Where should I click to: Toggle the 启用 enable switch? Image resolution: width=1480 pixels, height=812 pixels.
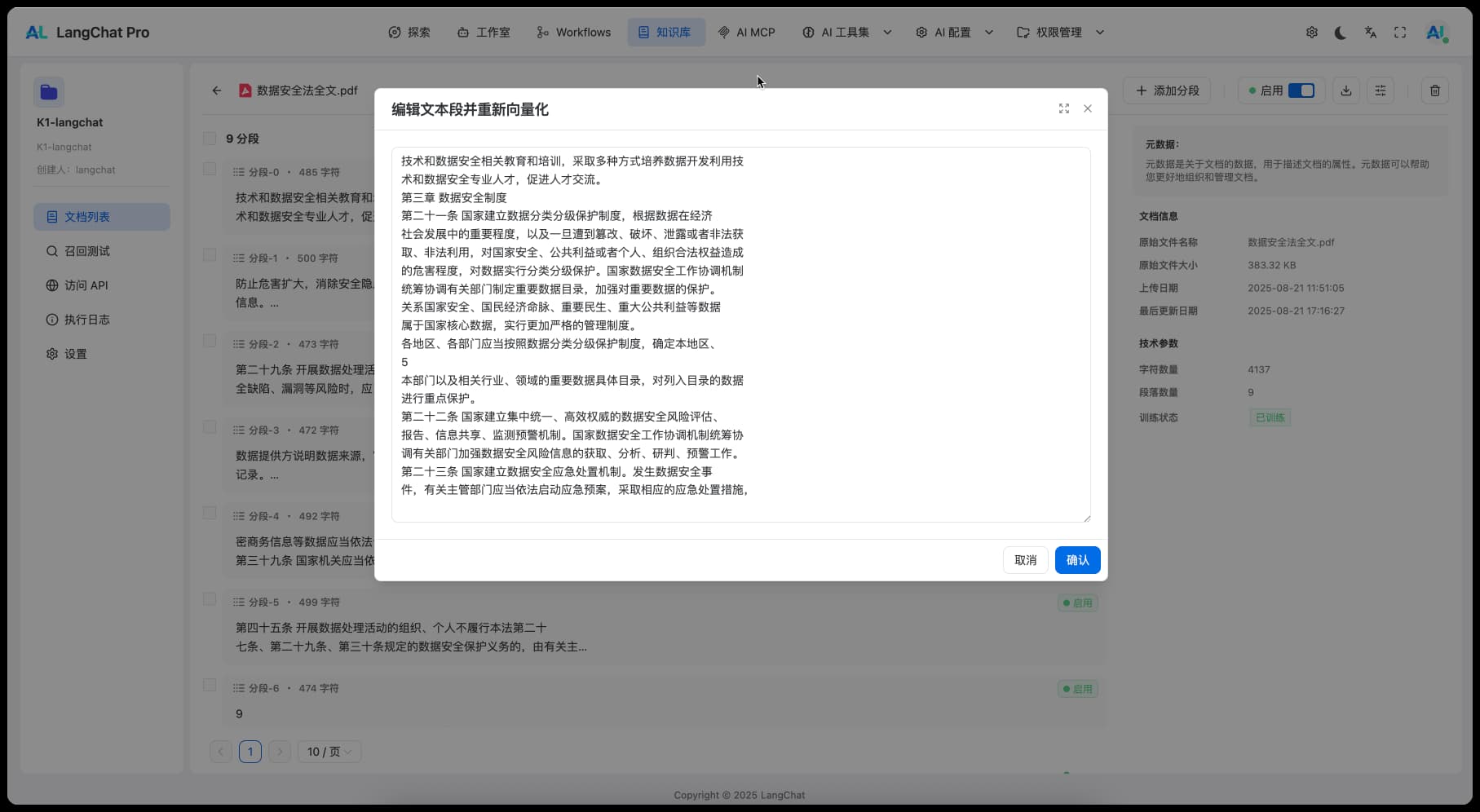[1301, 90]
